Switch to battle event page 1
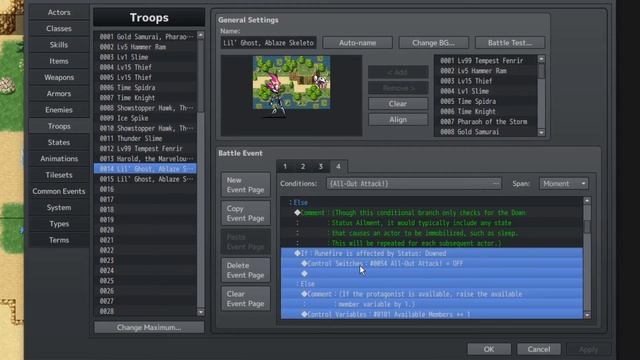 click(285, 167)
